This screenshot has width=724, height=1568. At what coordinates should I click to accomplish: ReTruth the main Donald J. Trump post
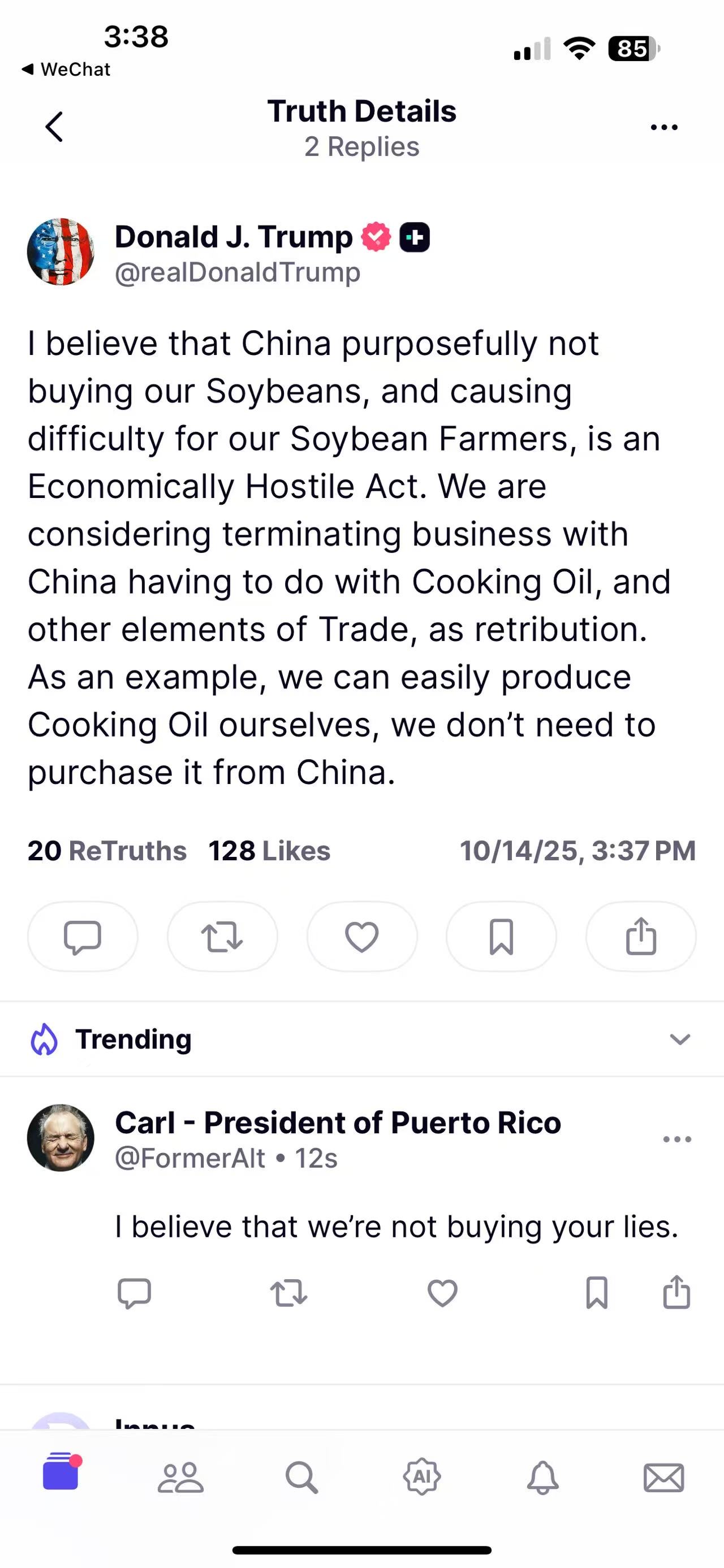coord(222,936)
